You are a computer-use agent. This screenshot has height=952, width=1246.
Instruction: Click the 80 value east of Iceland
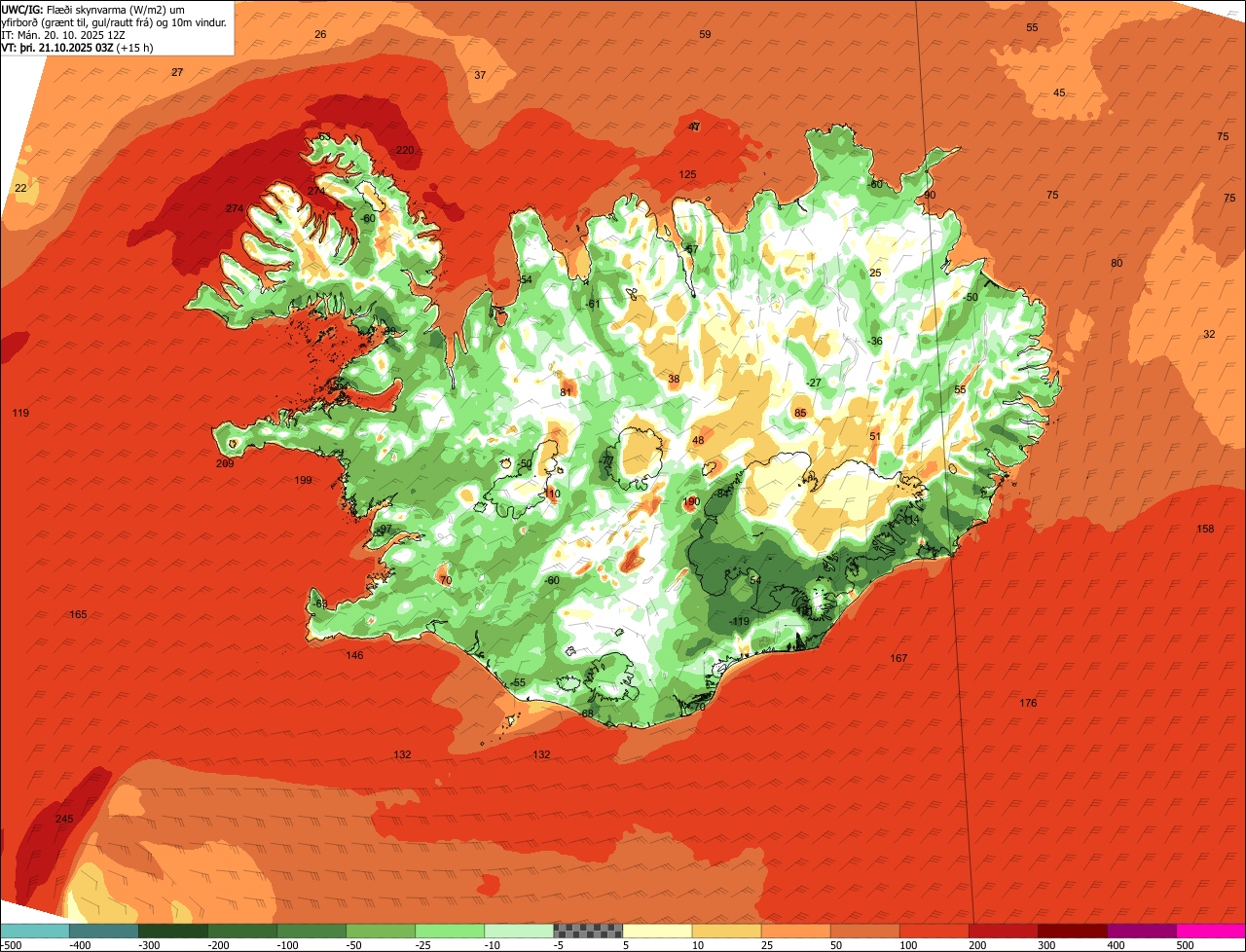coord(1117,263)
